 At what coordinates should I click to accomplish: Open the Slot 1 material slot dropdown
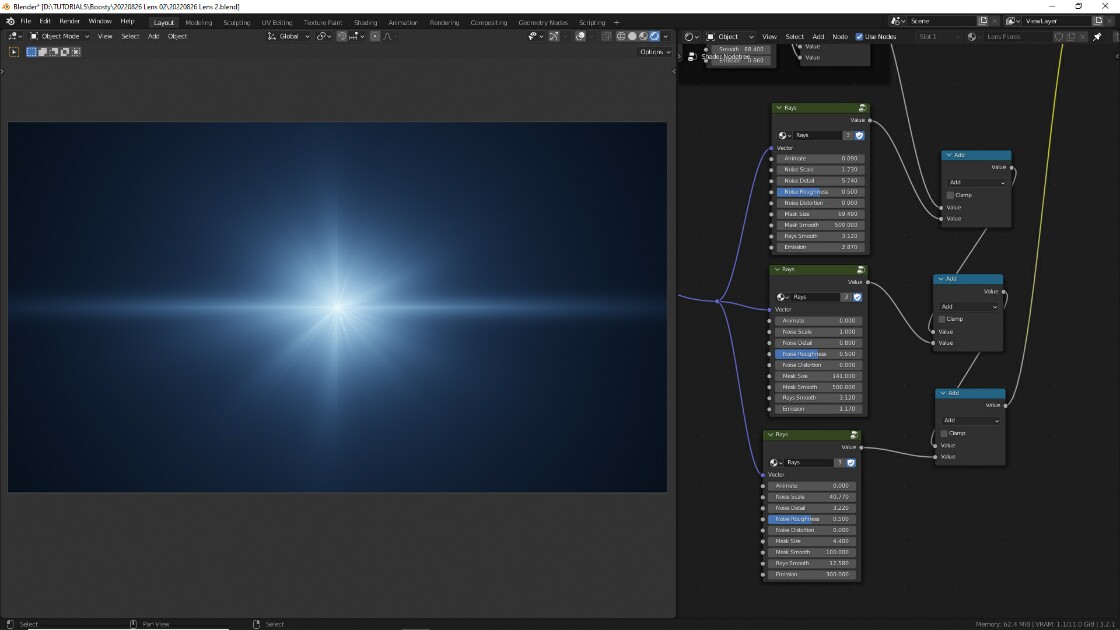pyautogui.click(x=939, y=36)
